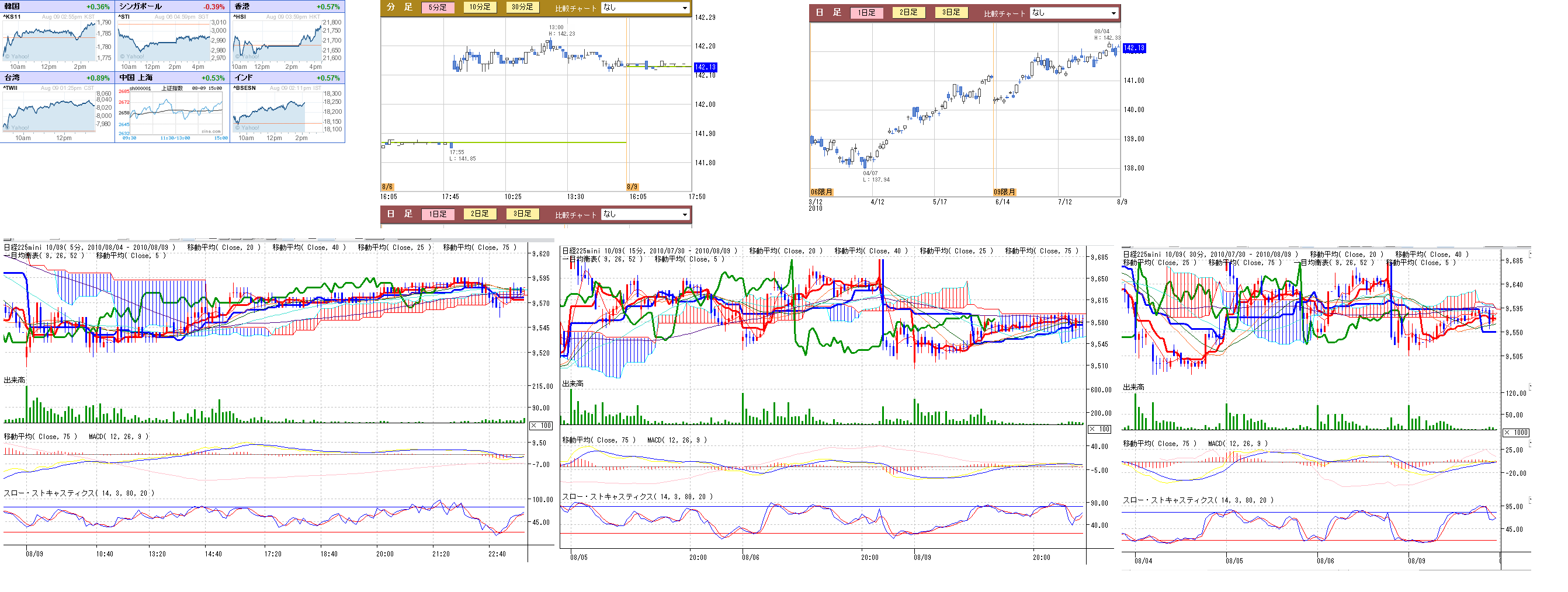
Task: Expand 比較チャート dropdown on the right 日足 chart
Action: click(x=1074, y=13)
